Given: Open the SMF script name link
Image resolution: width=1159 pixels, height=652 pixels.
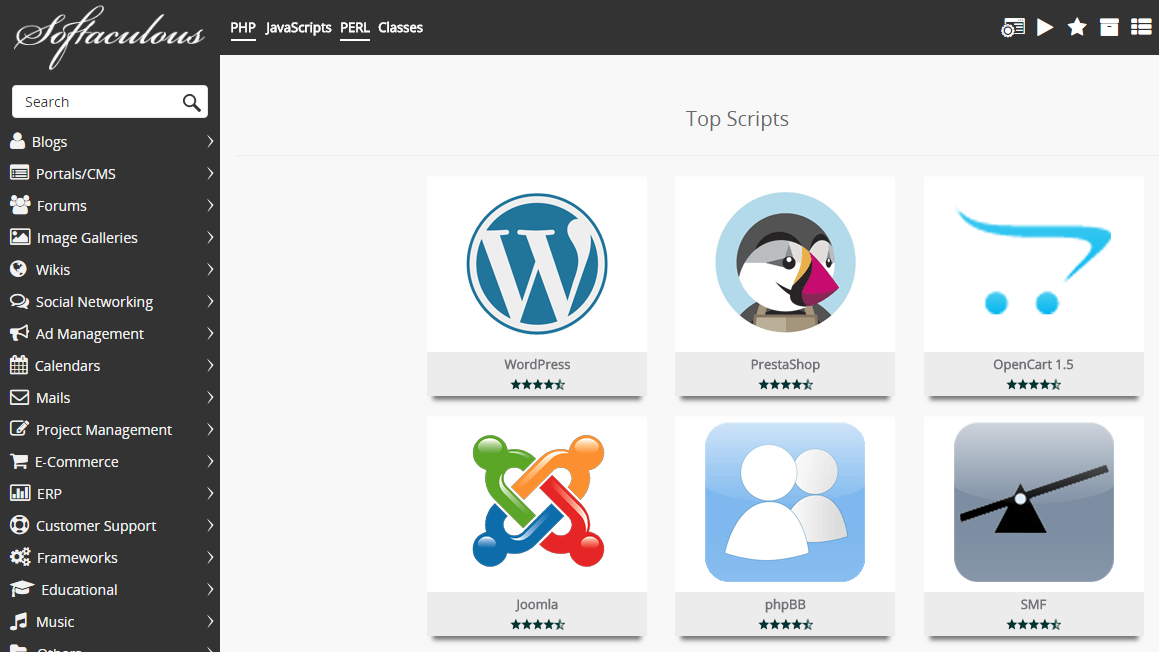Looking at the screenshot, I should point(1033,605).
